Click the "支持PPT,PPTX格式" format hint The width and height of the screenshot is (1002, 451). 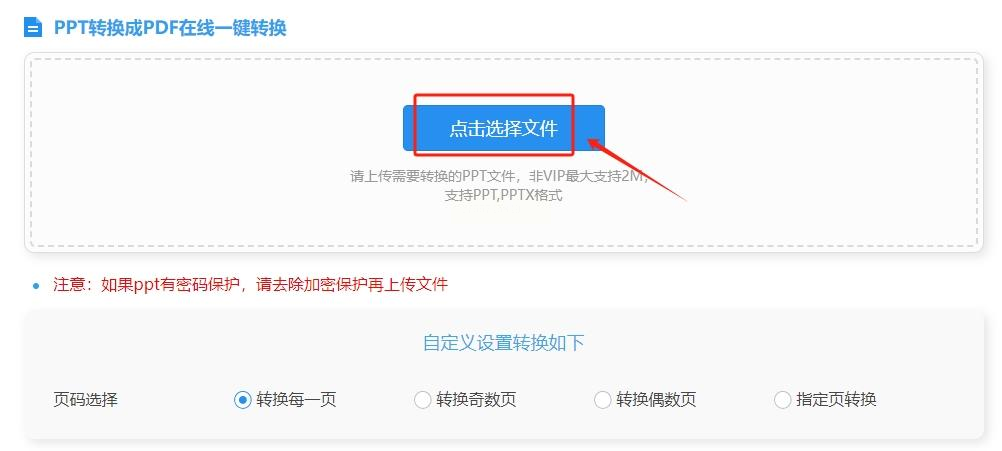[504, 195]
